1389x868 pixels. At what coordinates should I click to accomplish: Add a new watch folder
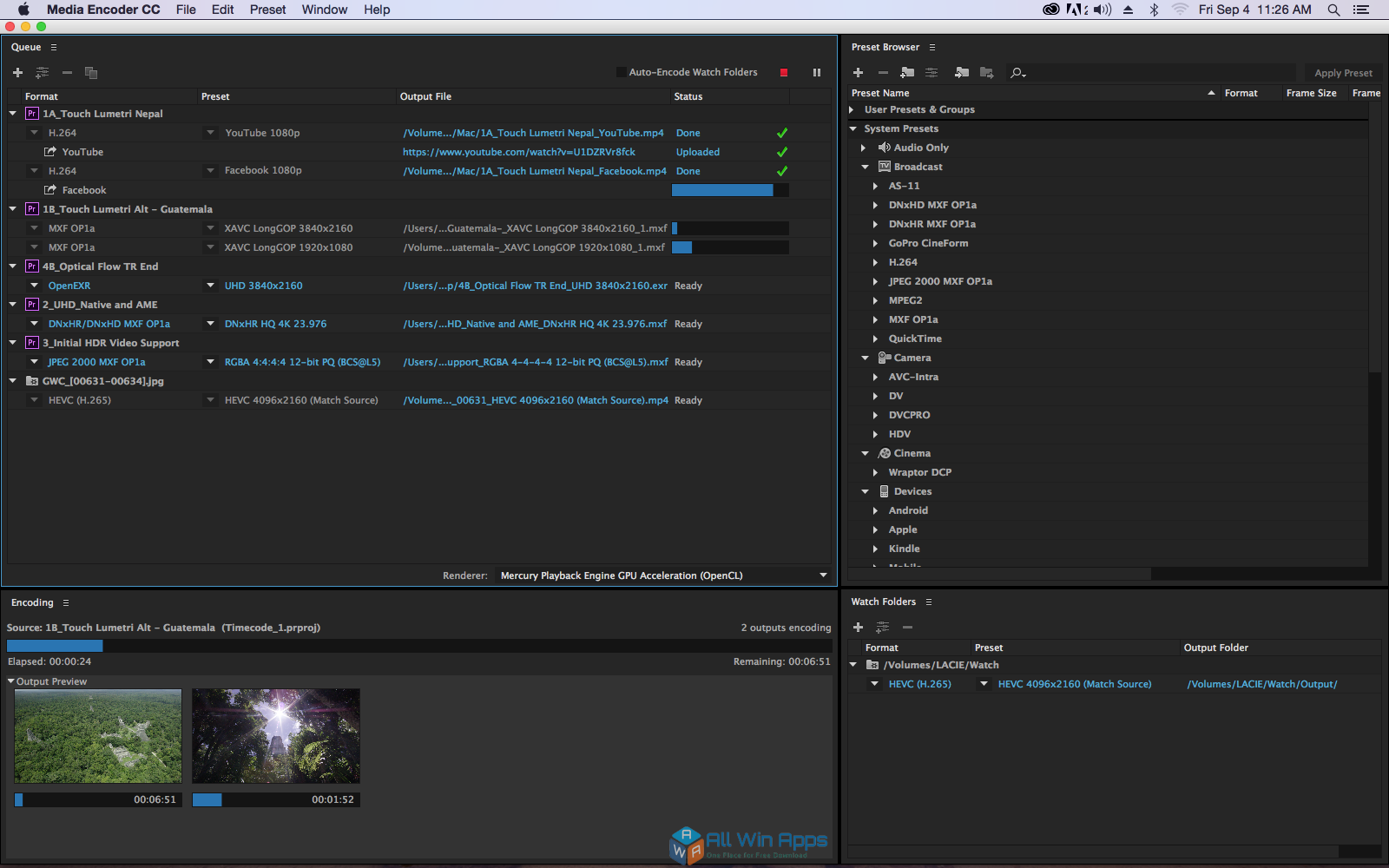pyautogui.click(x=859, y=628)
